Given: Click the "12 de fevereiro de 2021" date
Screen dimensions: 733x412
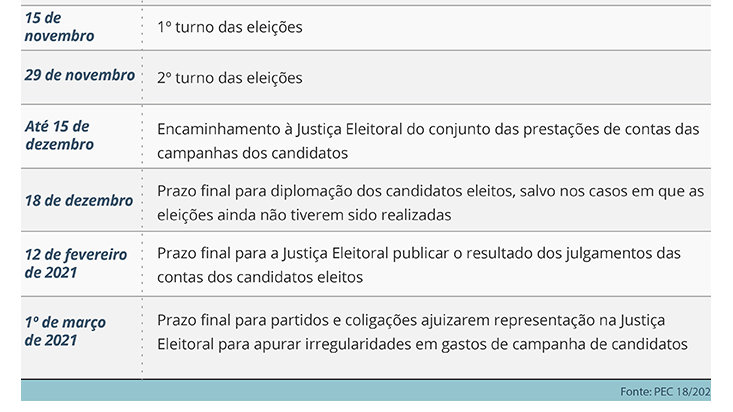Looking at the screenshot, I should [76, 264].
